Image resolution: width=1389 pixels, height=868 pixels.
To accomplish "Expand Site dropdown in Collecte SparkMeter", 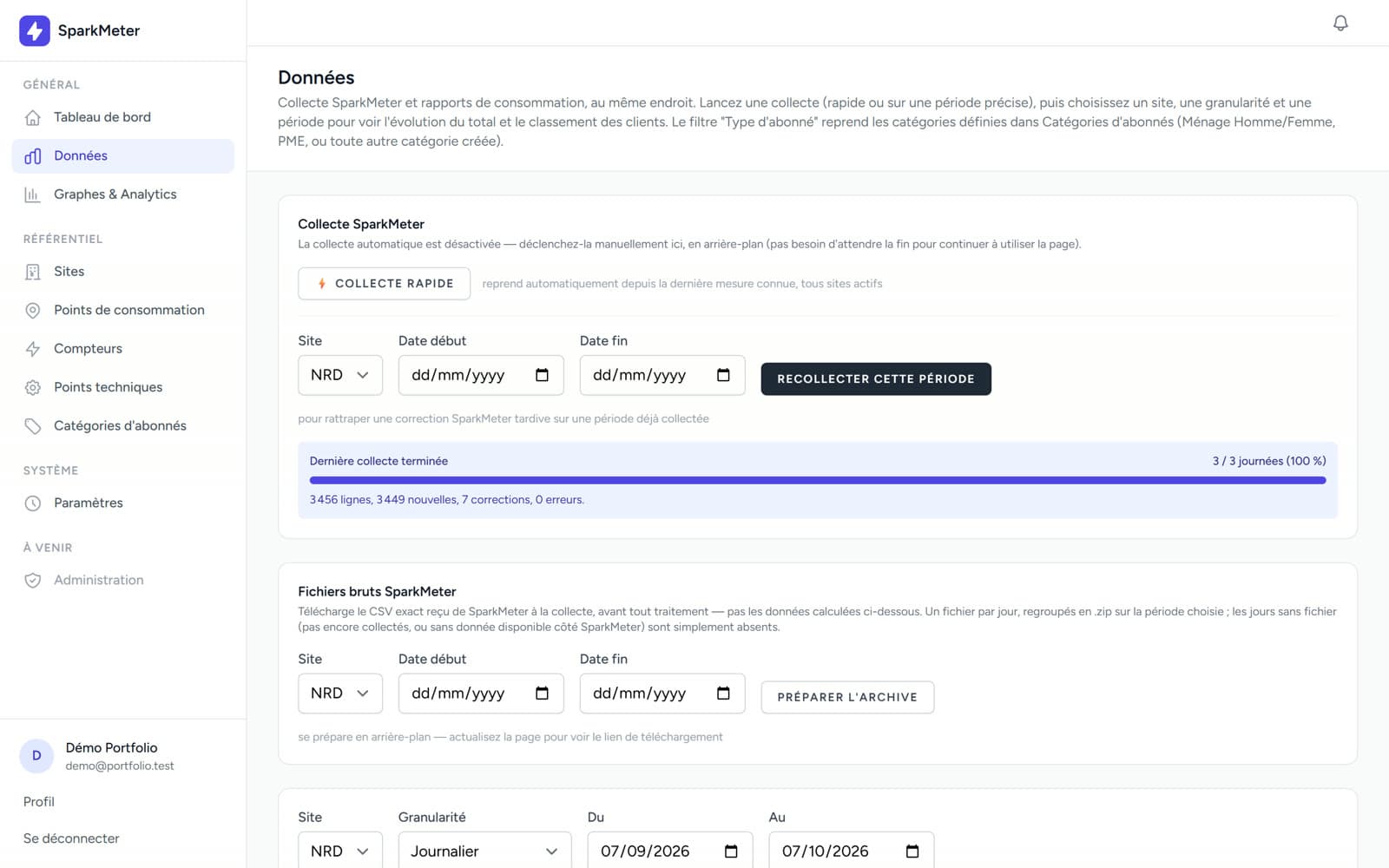I will click(x=340, y=375).
